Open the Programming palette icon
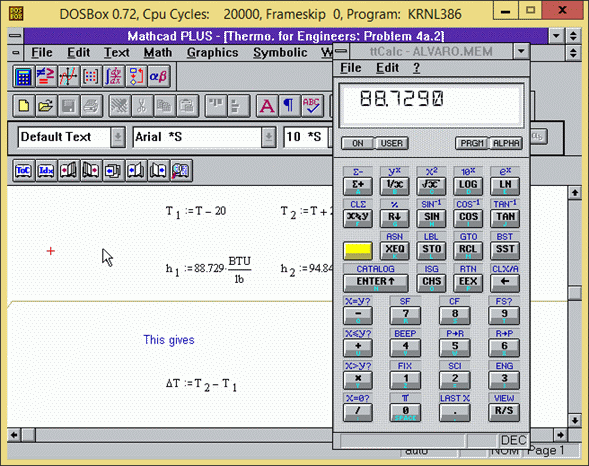 tap(136, 77)
